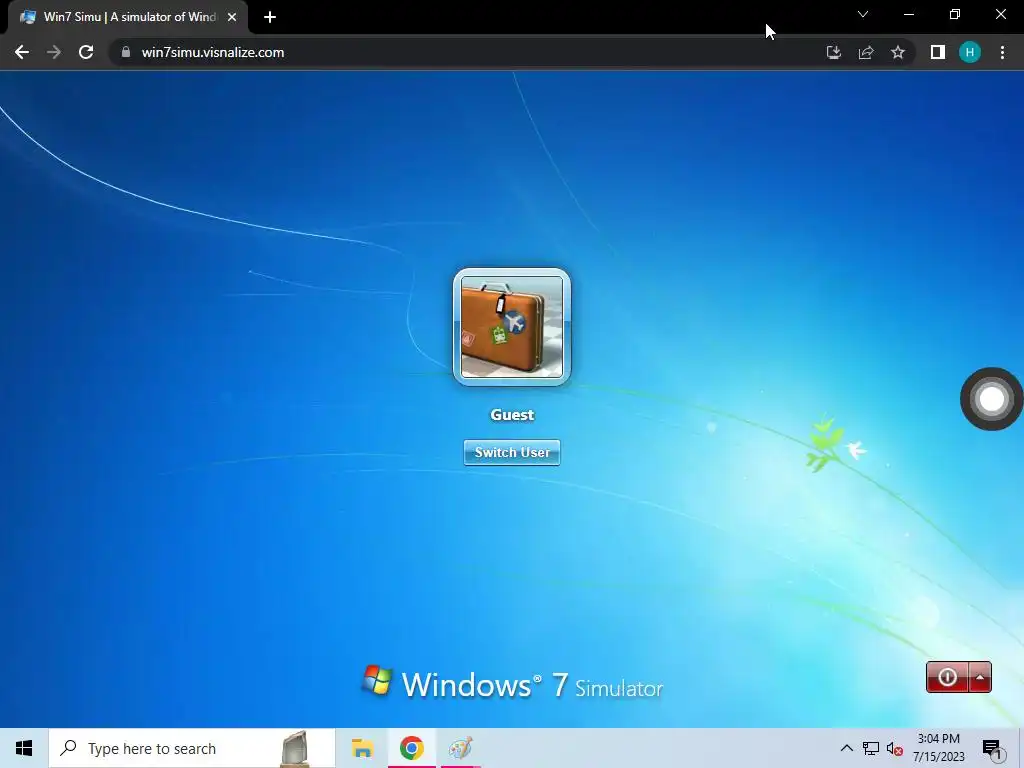Tap the floating round assistive button
The image size is (1024, 768).
pos(991,399)
